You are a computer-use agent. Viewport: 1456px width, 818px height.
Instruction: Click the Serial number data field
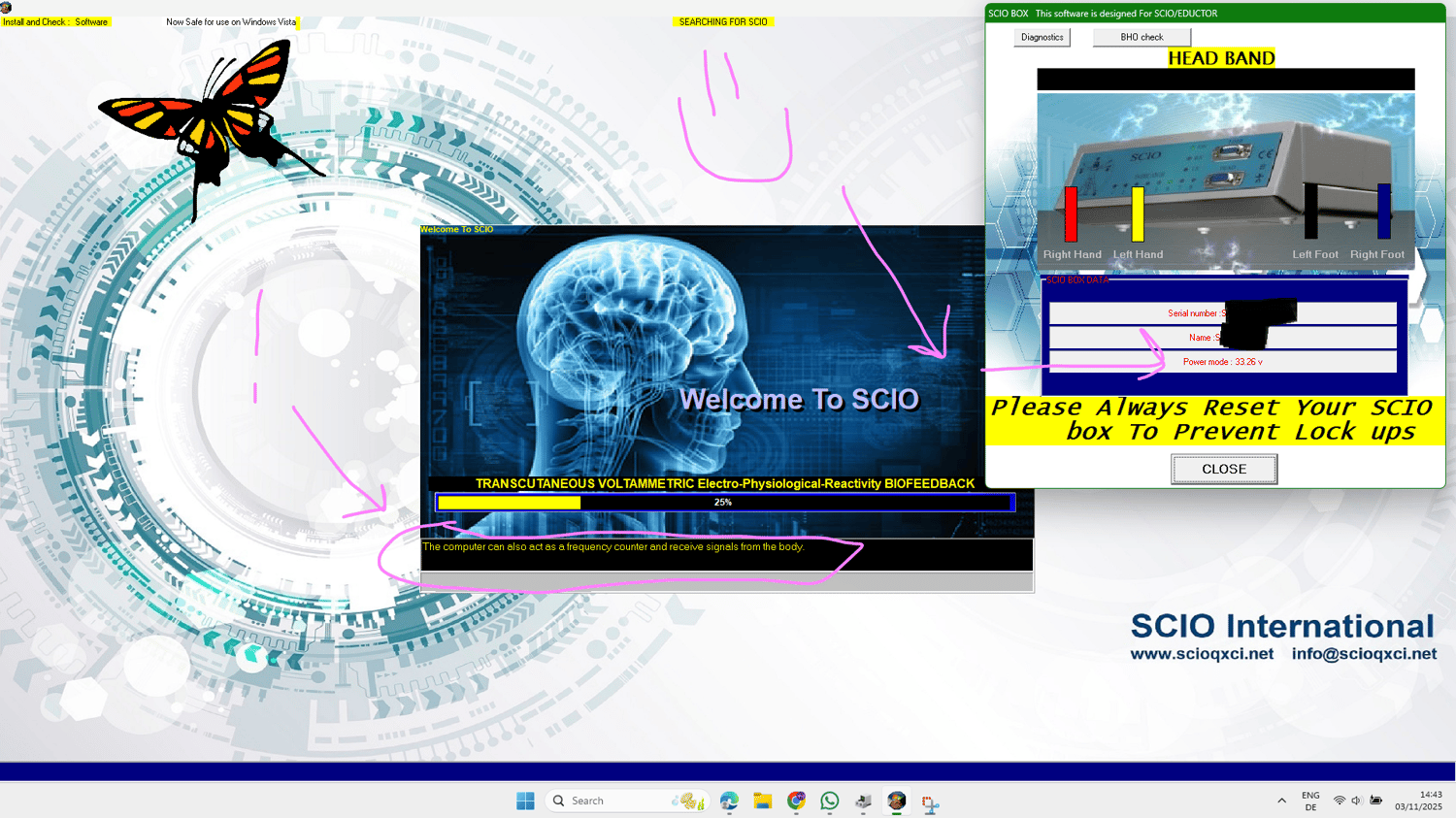pos(1222,313)
